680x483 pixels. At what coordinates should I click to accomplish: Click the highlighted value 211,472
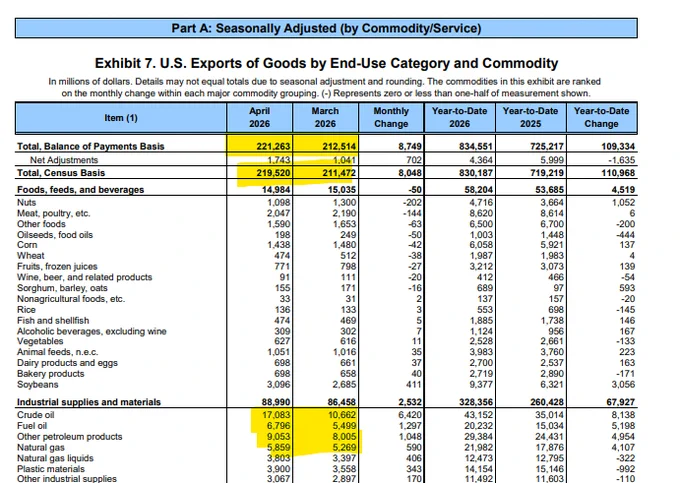tap(339, 173)
